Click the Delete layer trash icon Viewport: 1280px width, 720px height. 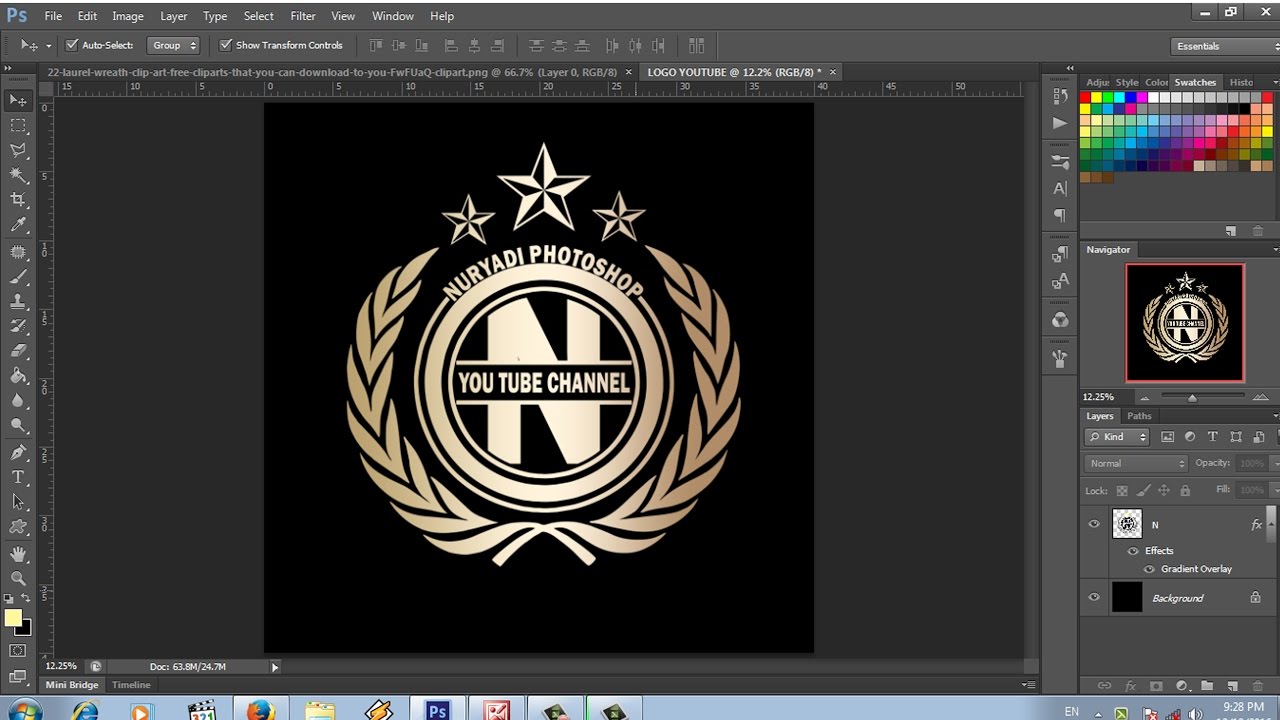click(x=1257, y=686)
